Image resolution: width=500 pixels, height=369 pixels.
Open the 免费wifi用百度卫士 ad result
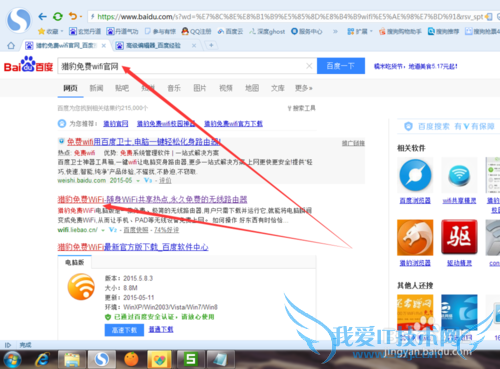point(144,142)
